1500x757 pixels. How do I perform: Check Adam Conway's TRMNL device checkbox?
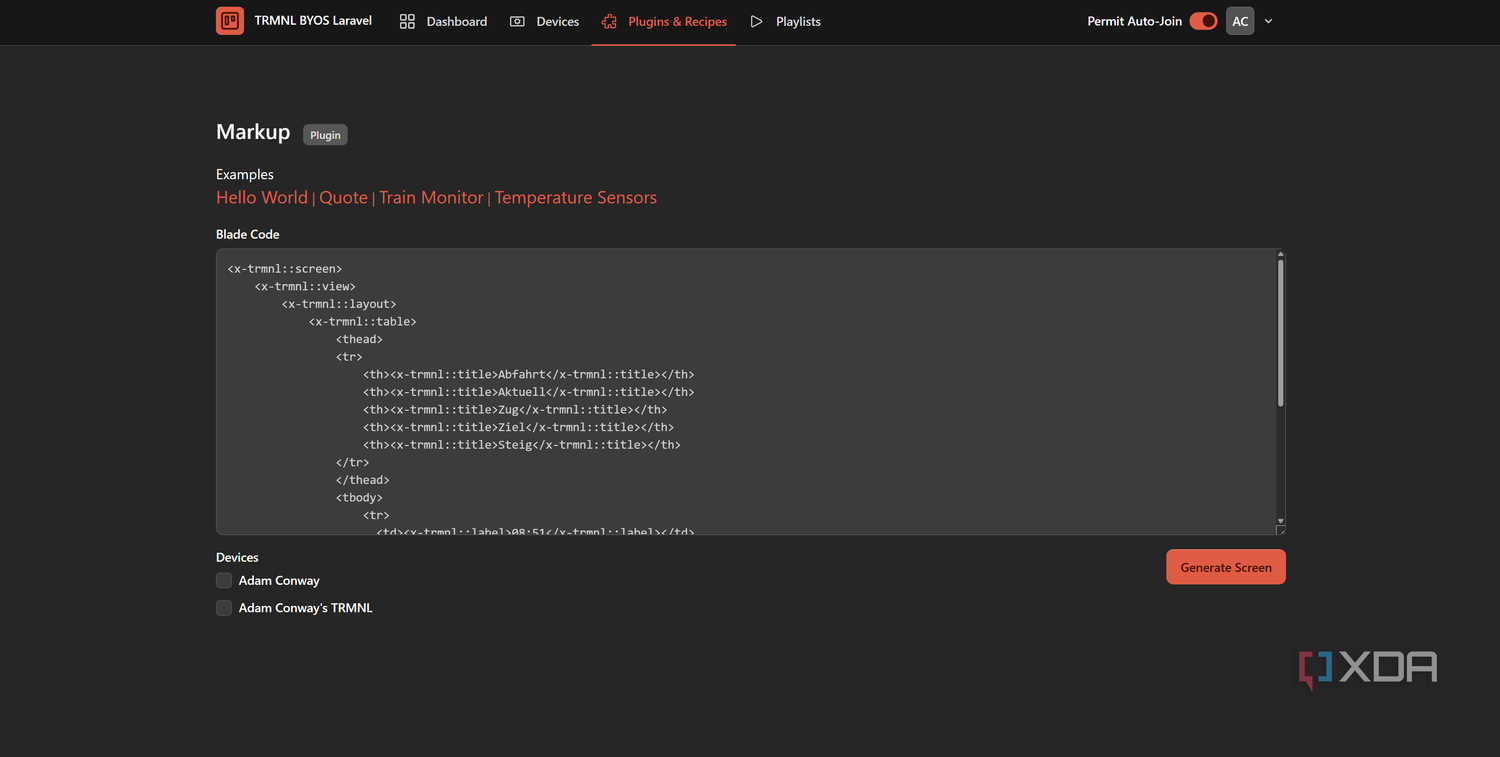pos(224,607)
